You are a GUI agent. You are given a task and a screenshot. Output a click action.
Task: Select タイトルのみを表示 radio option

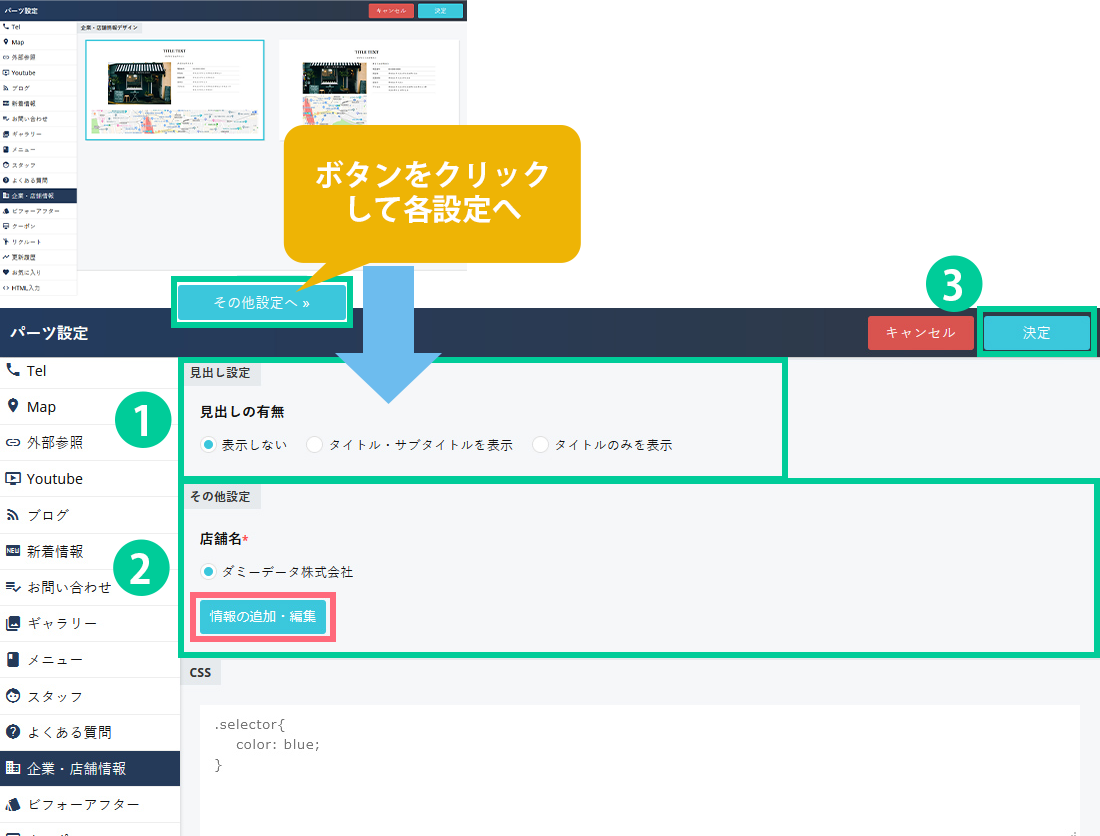[541, 445]
